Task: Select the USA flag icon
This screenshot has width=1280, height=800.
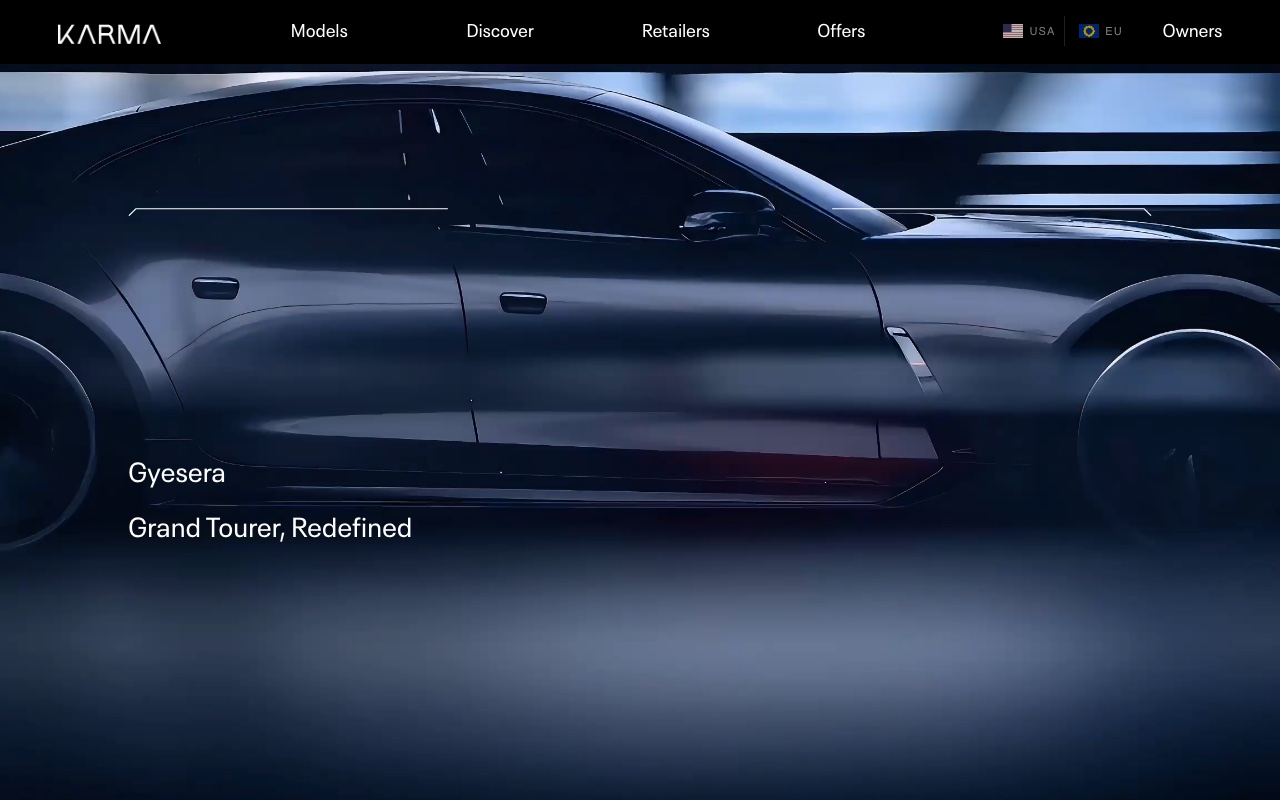Action: click(x=1013, y=31)
